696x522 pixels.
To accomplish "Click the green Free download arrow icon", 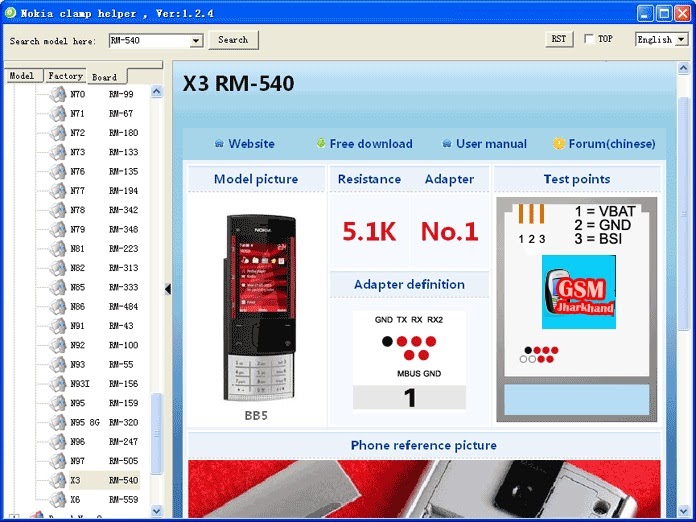I will pyautogui.click(x=320, y=143).
